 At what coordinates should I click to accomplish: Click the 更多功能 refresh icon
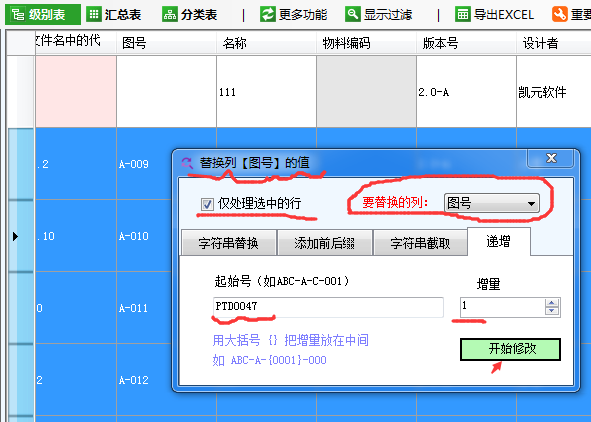pos(268,14)
